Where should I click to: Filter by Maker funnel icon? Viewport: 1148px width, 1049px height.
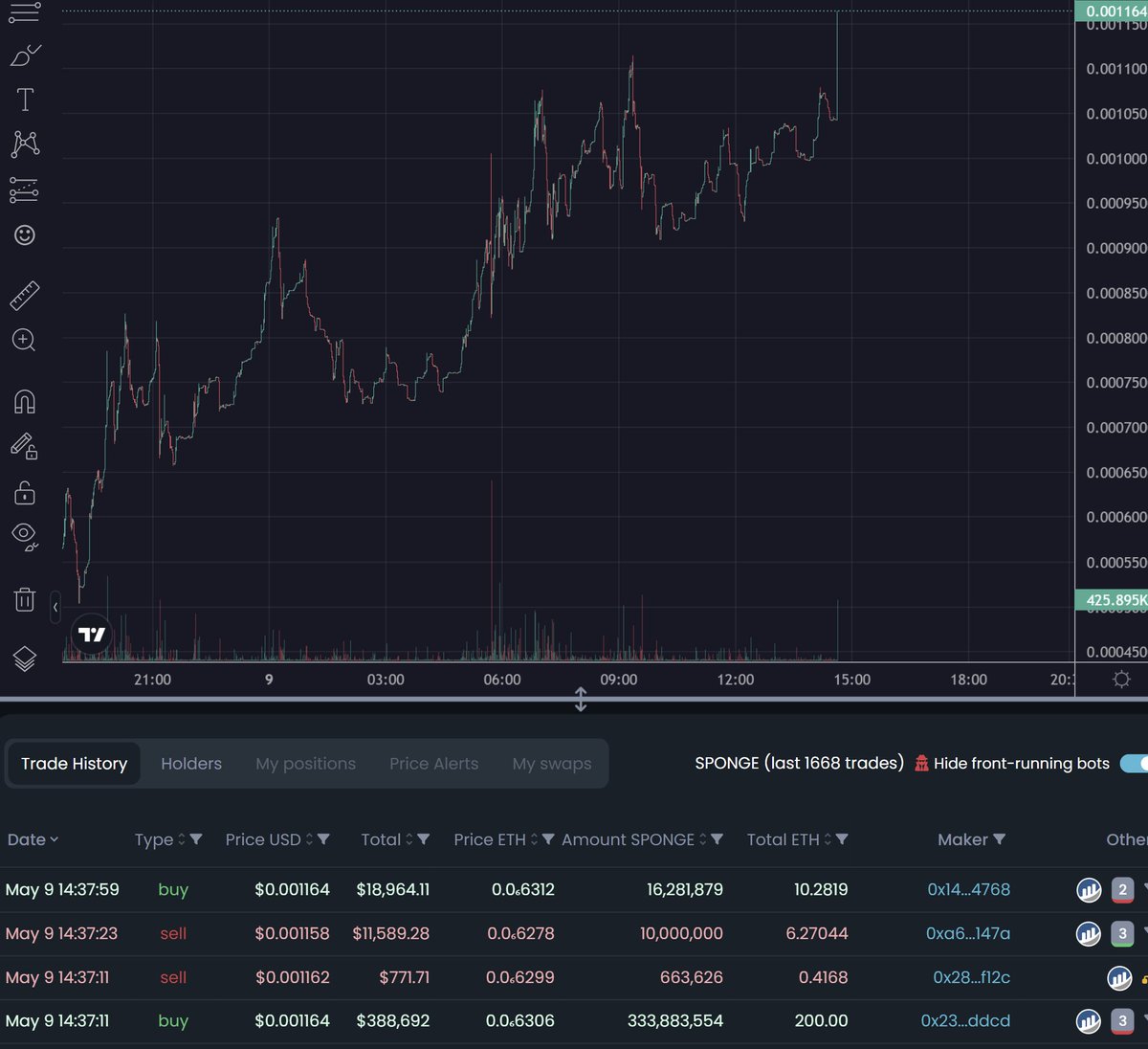[999, 839]
